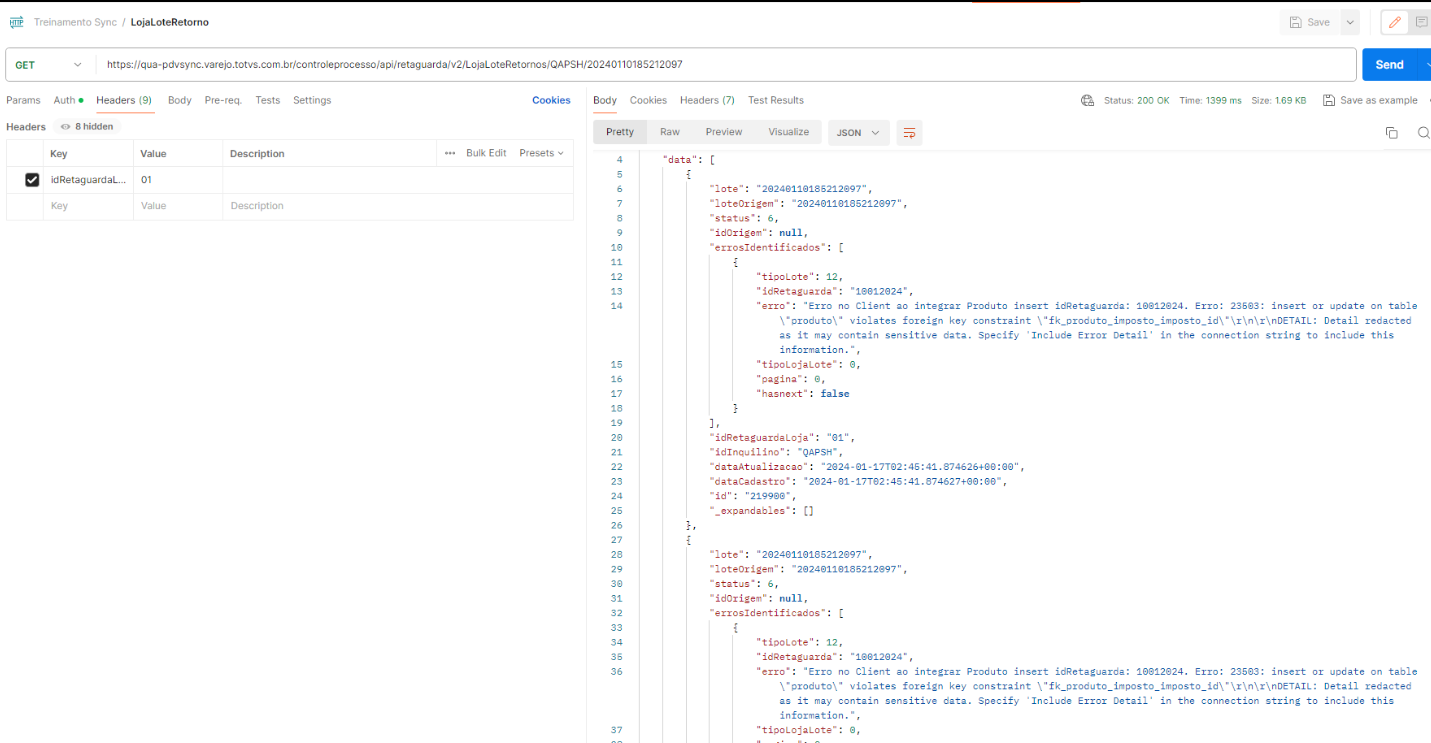1431x743 pixels.
Task: Open the Cookies link in request pane
Action: click(x=551, y=100)
